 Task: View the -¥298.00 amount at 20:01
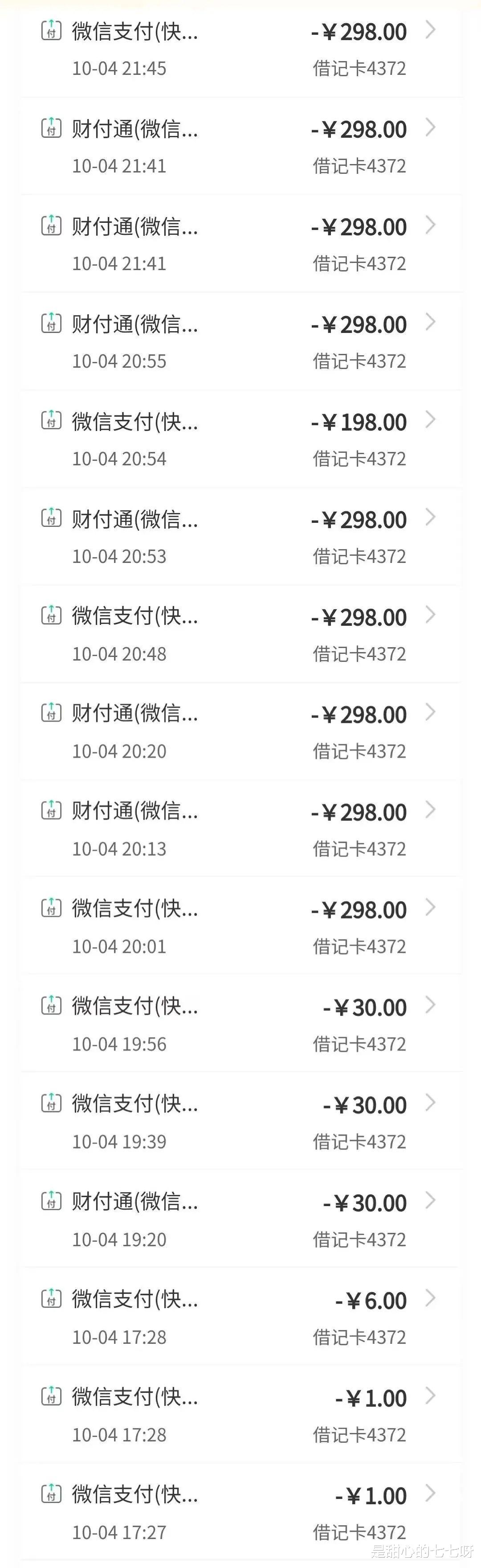[359, 911]
